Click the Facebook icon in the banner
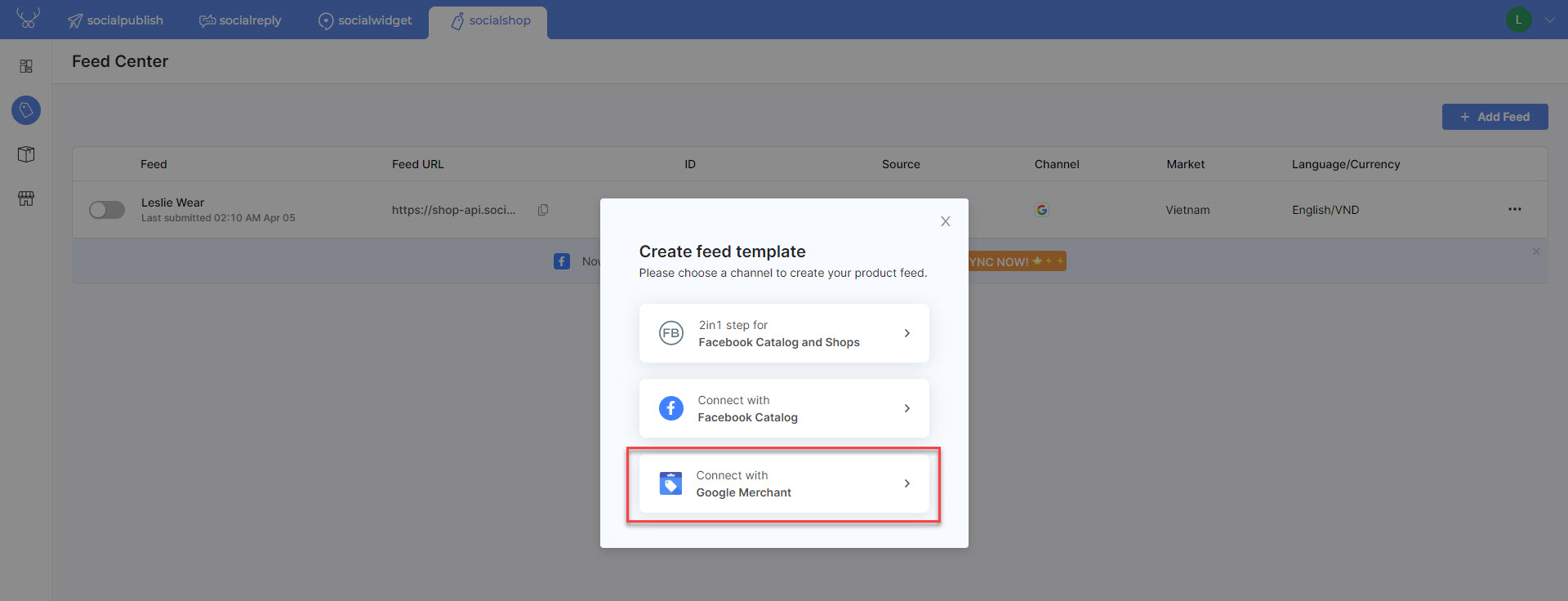This screenshot has height=601, width=1568. pos(562,261)
